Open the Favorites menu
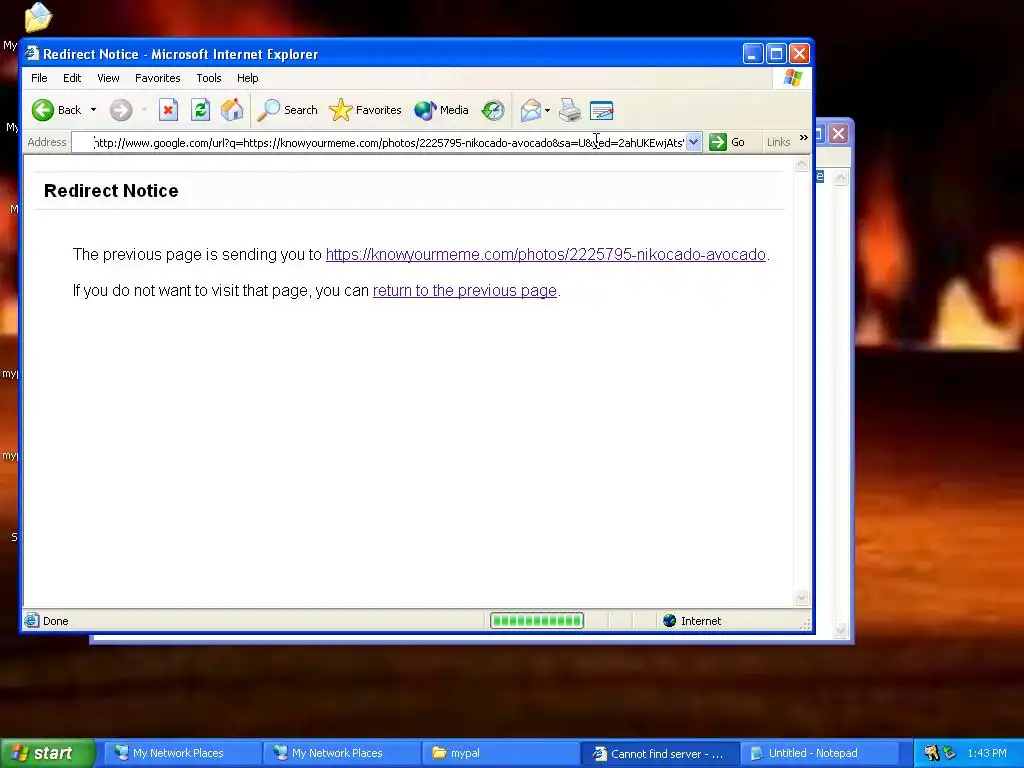Image resolution: width=1024 pixels, height=768 pixels. [x=157, y=78]
